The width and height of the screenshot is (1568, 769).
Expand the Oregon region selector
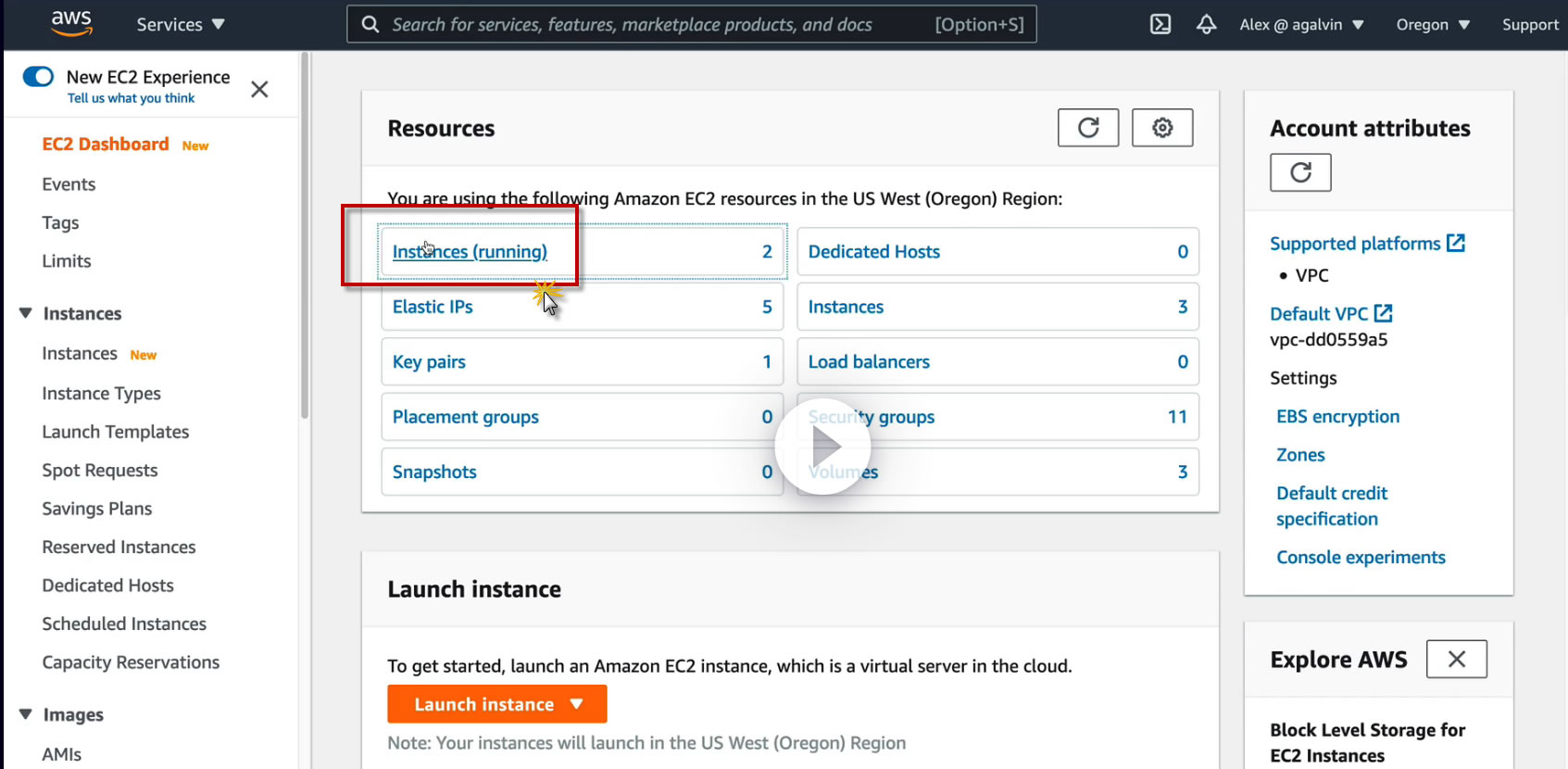(1433, 24)
